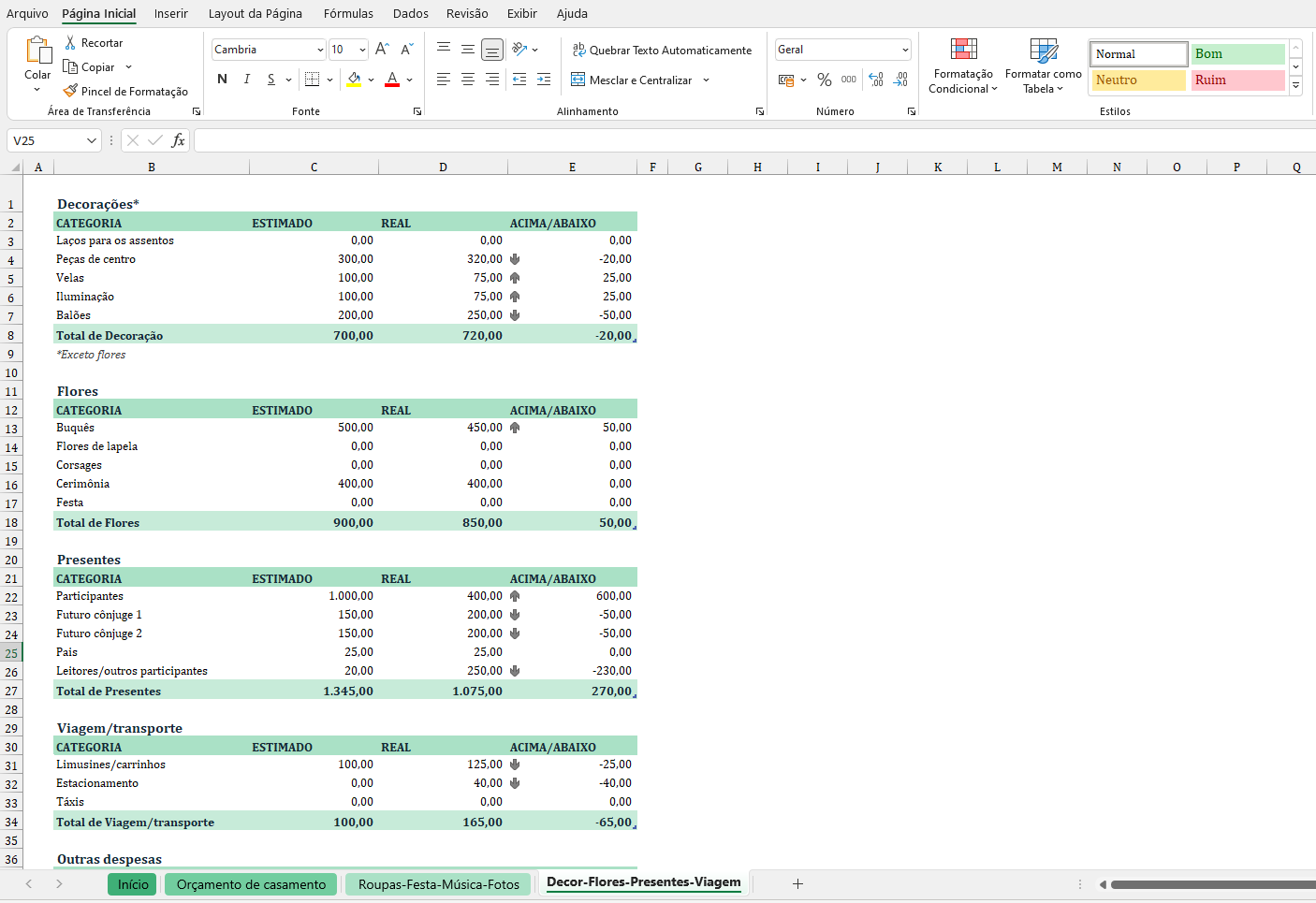Open the Mesclar e Centralizar dropdown arrow
The image size is (1316, 903).
point(706,80)
